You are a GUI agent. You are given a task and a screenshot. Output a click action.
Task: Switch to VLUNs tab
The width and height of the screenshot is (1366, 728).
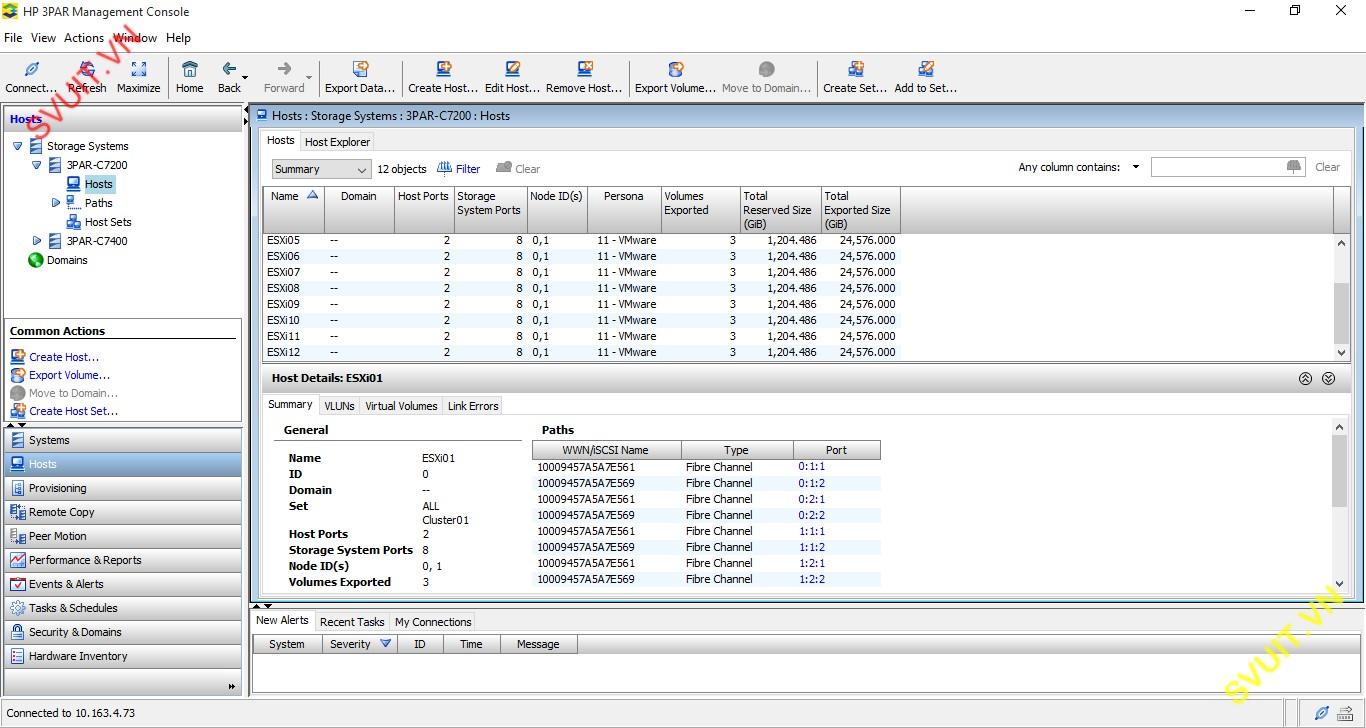click(339, 406)
